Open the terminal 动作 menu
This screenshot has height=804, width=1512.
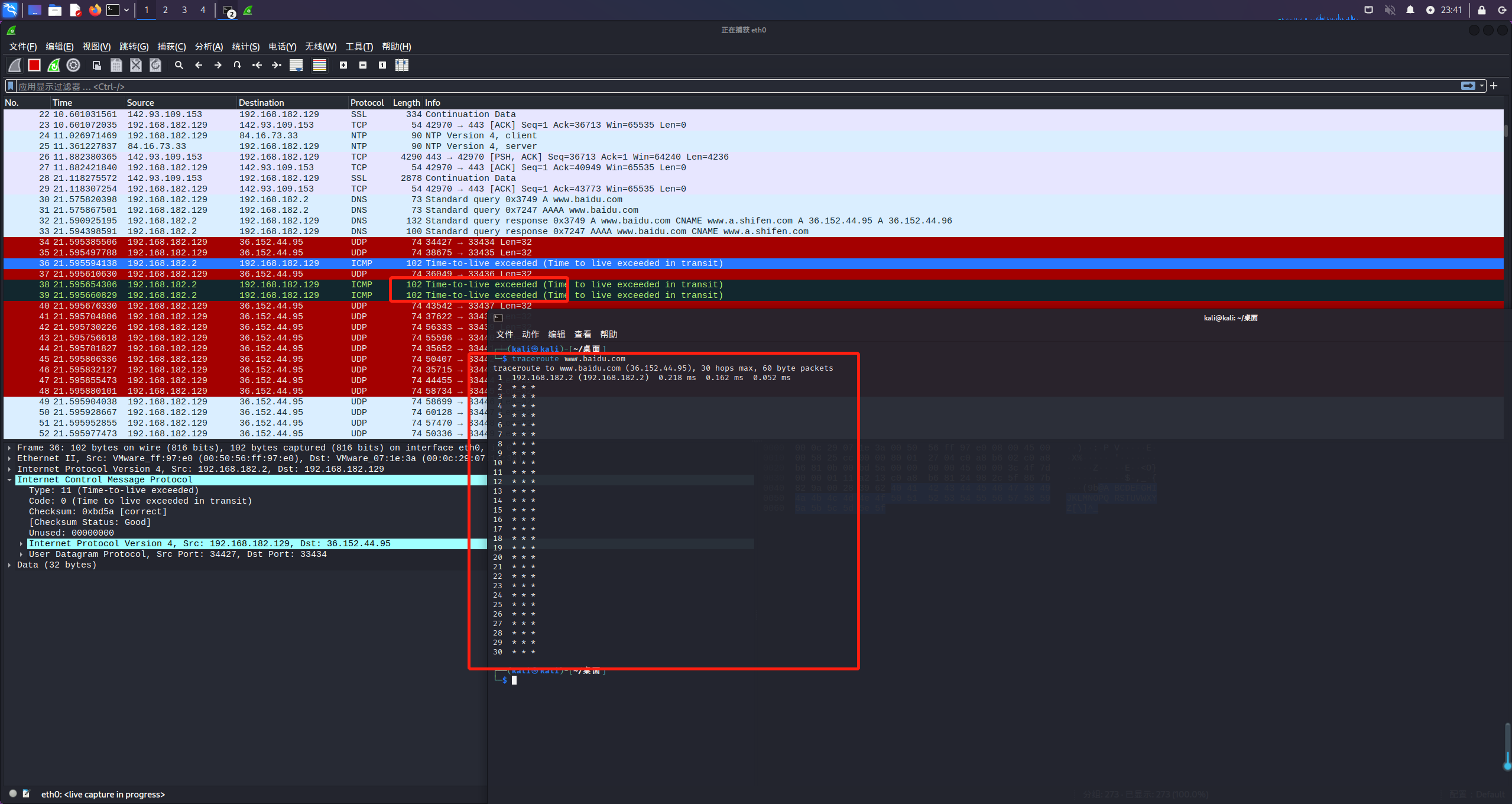pos(530,335)
